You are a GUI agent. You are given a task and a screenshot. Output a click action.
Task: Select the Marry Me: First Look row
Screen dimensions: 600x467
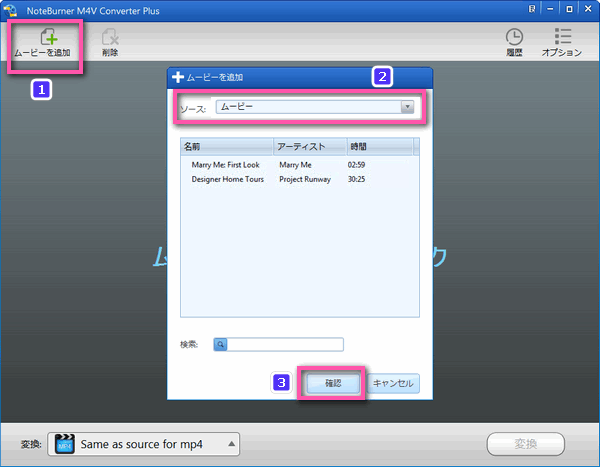(x=300, y=165)
